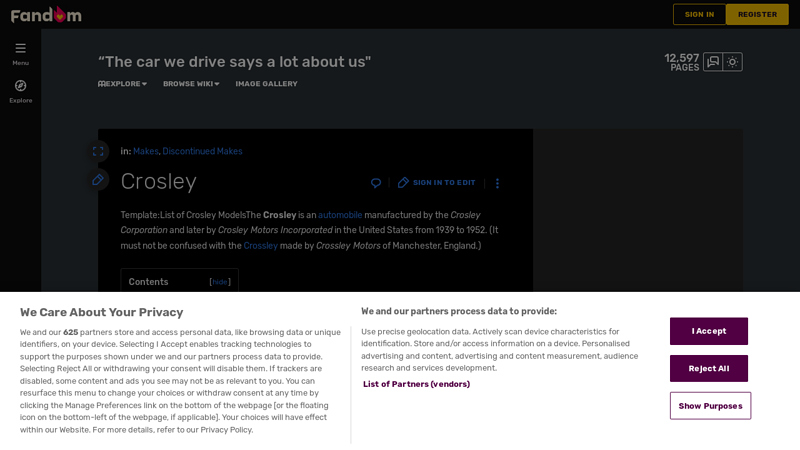Click the Sign In button
The image size is (800, 450).
click(x=699, y=14)
